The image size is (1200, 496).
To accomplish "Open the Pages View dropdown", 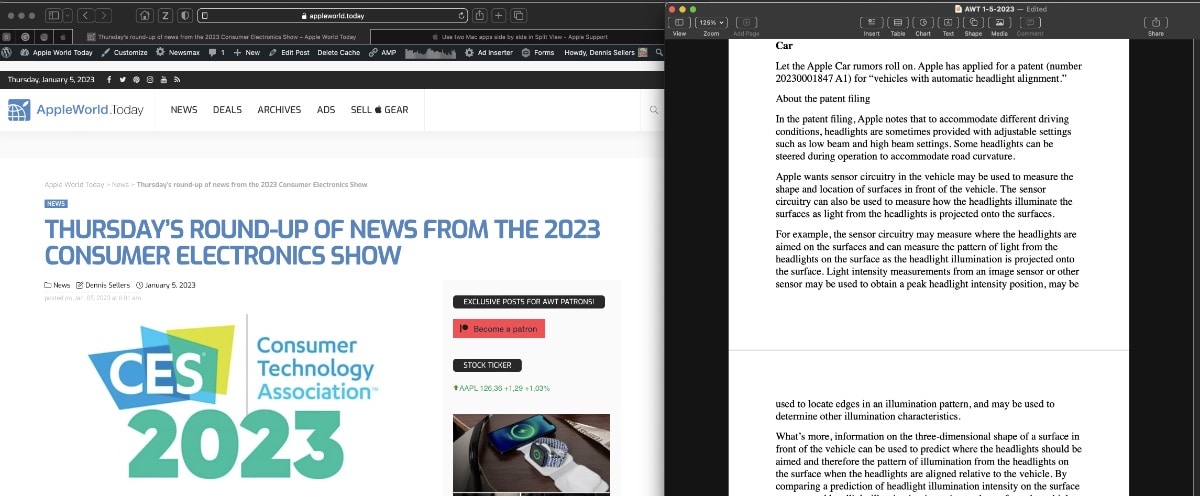I will [679, 22].
